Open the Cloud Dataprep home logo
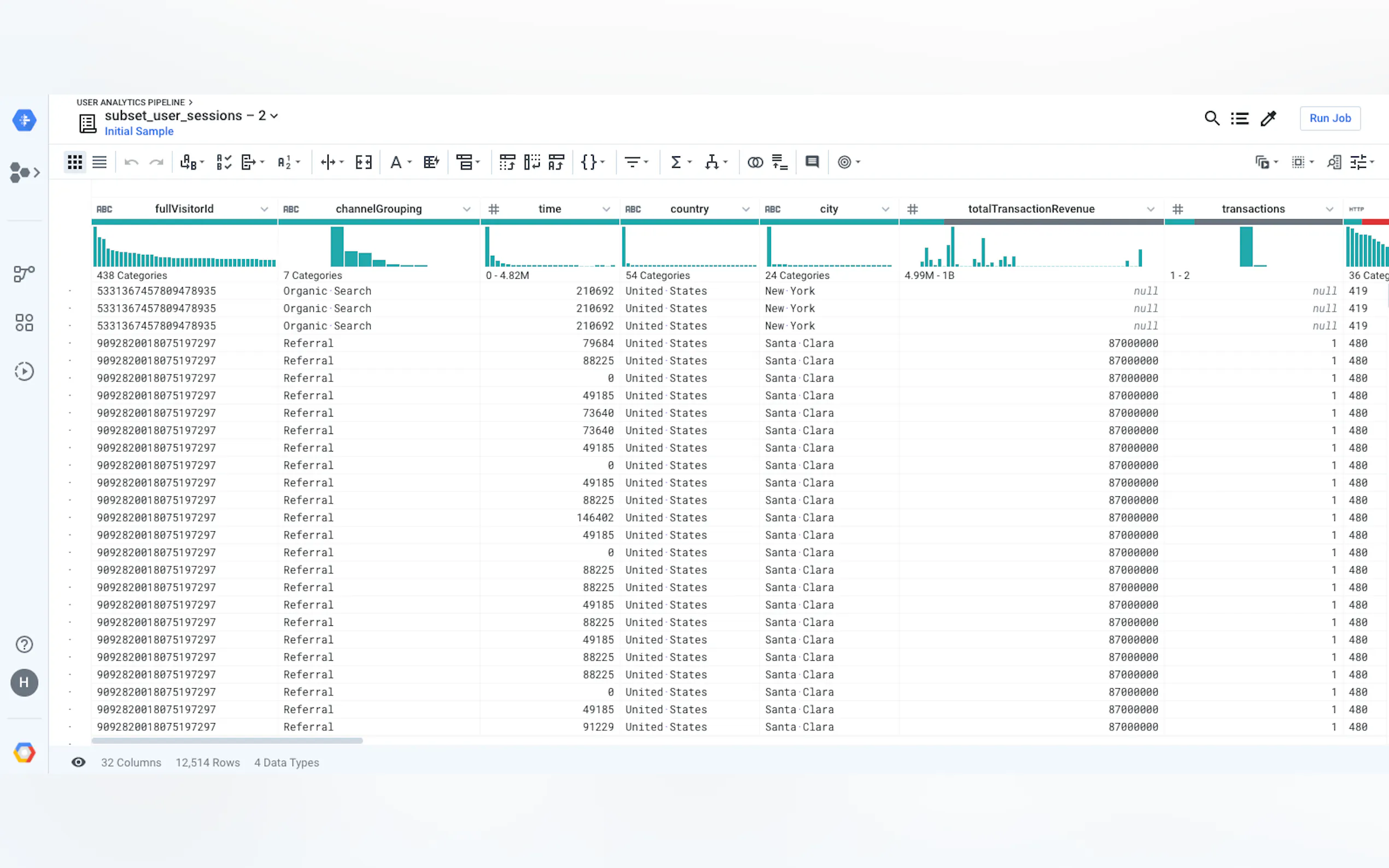 pyautogui.click(x=24, y=120)
